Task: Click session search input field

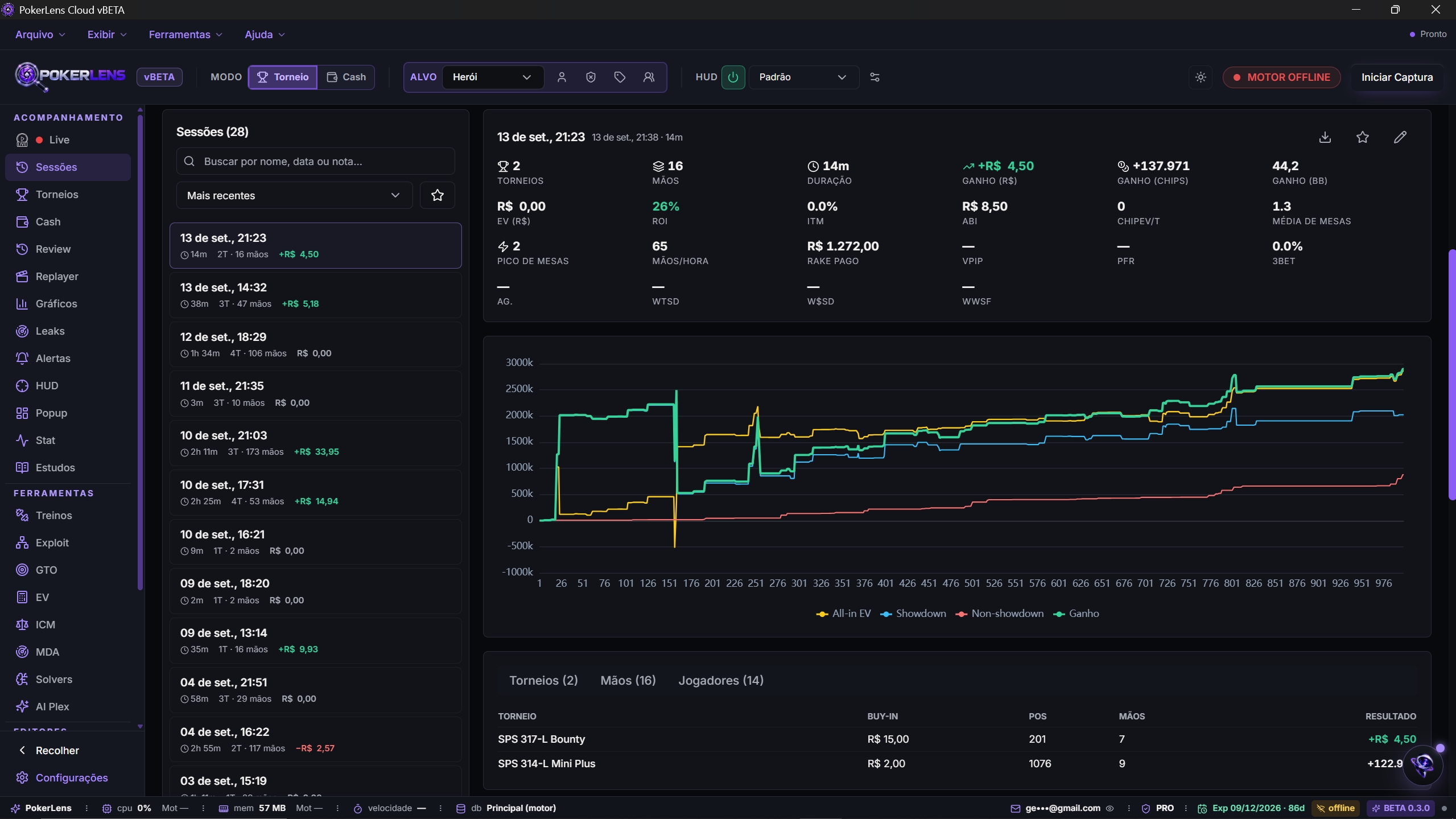Action: tap(315, 162)
